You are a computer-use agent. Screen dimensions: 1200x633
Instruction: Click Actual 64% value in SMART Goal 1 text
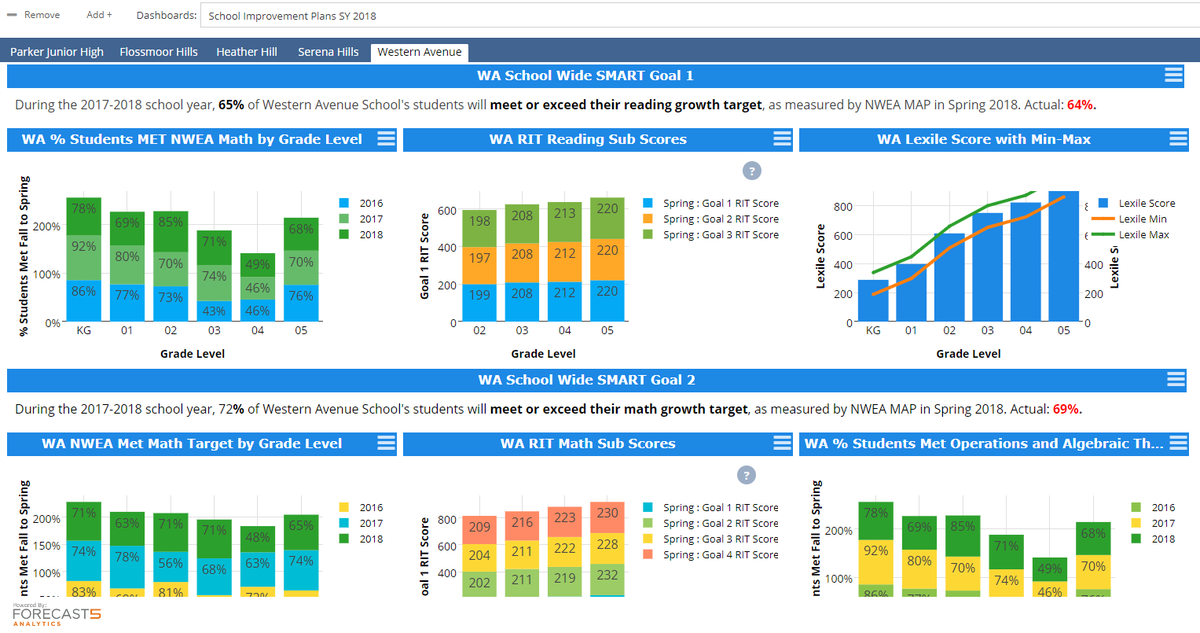click(1081, 104)
